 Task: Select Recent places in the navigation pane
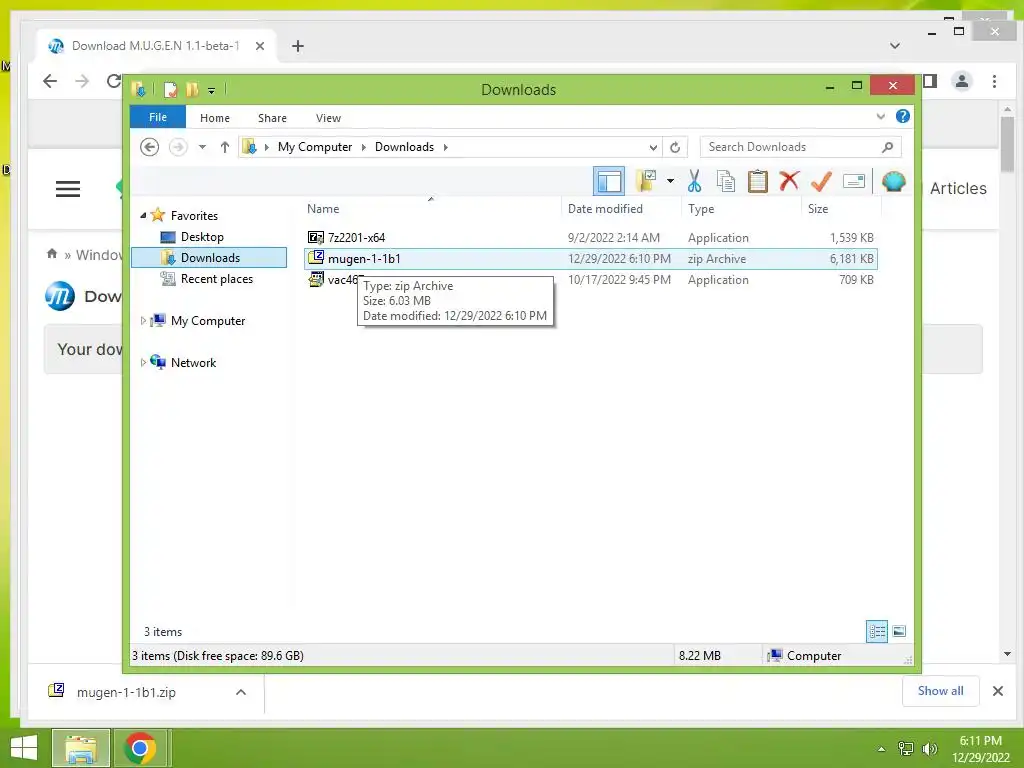pos(216,279)
